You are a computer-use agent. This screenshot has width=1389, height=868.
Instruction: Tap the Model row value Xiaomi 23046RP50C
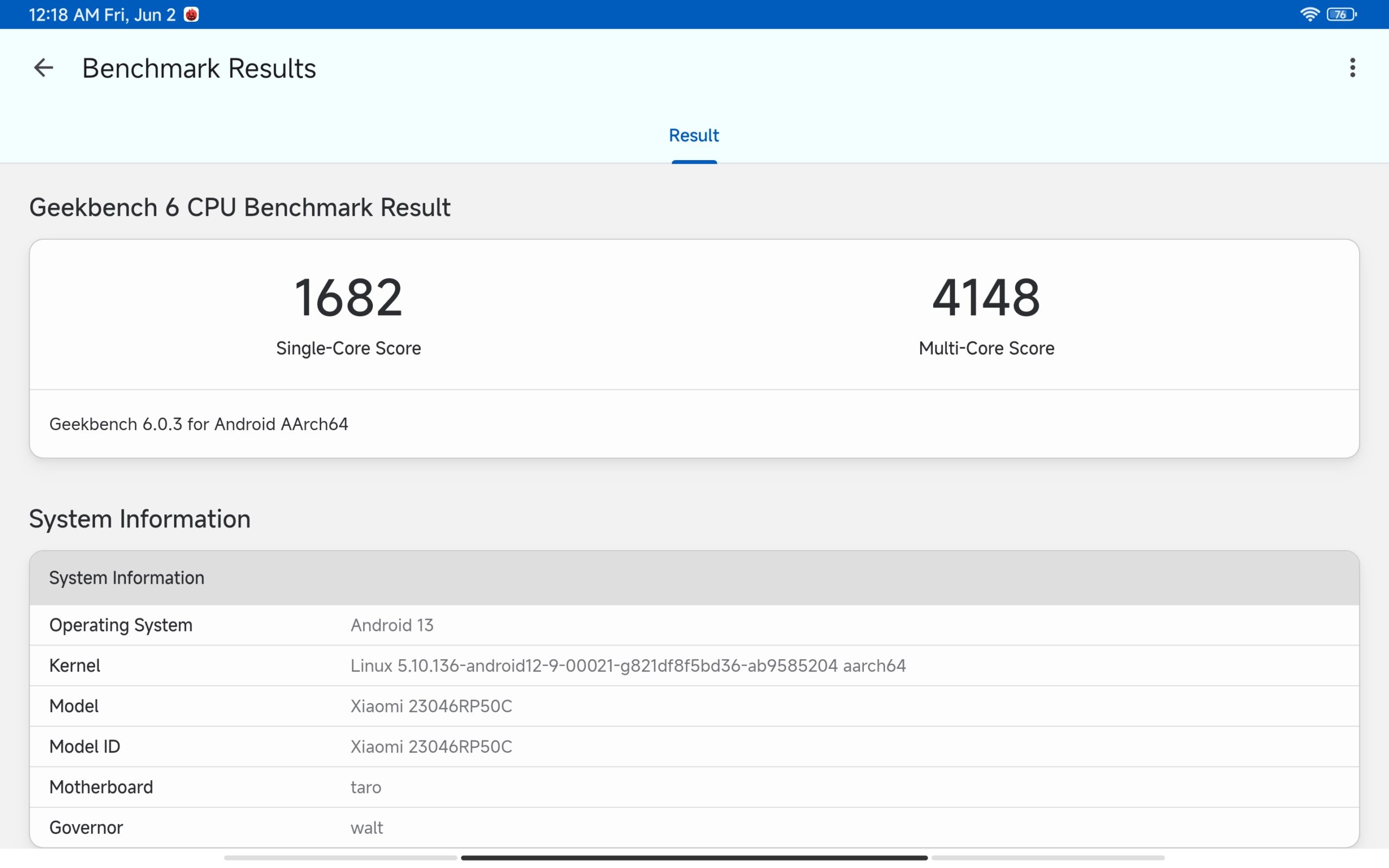(431, 706)
